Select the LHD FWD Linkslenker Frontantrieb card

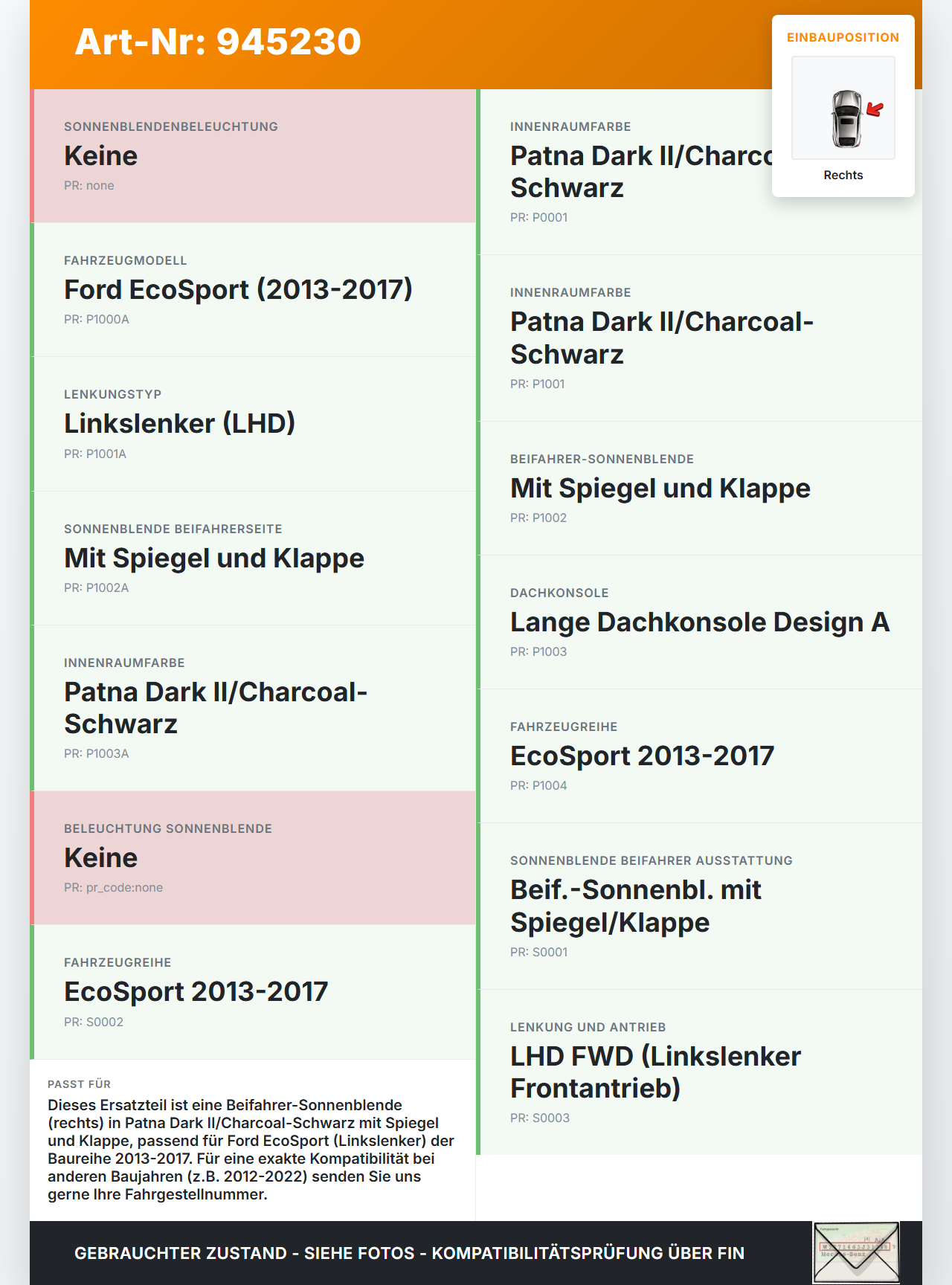click(699, 1072)
